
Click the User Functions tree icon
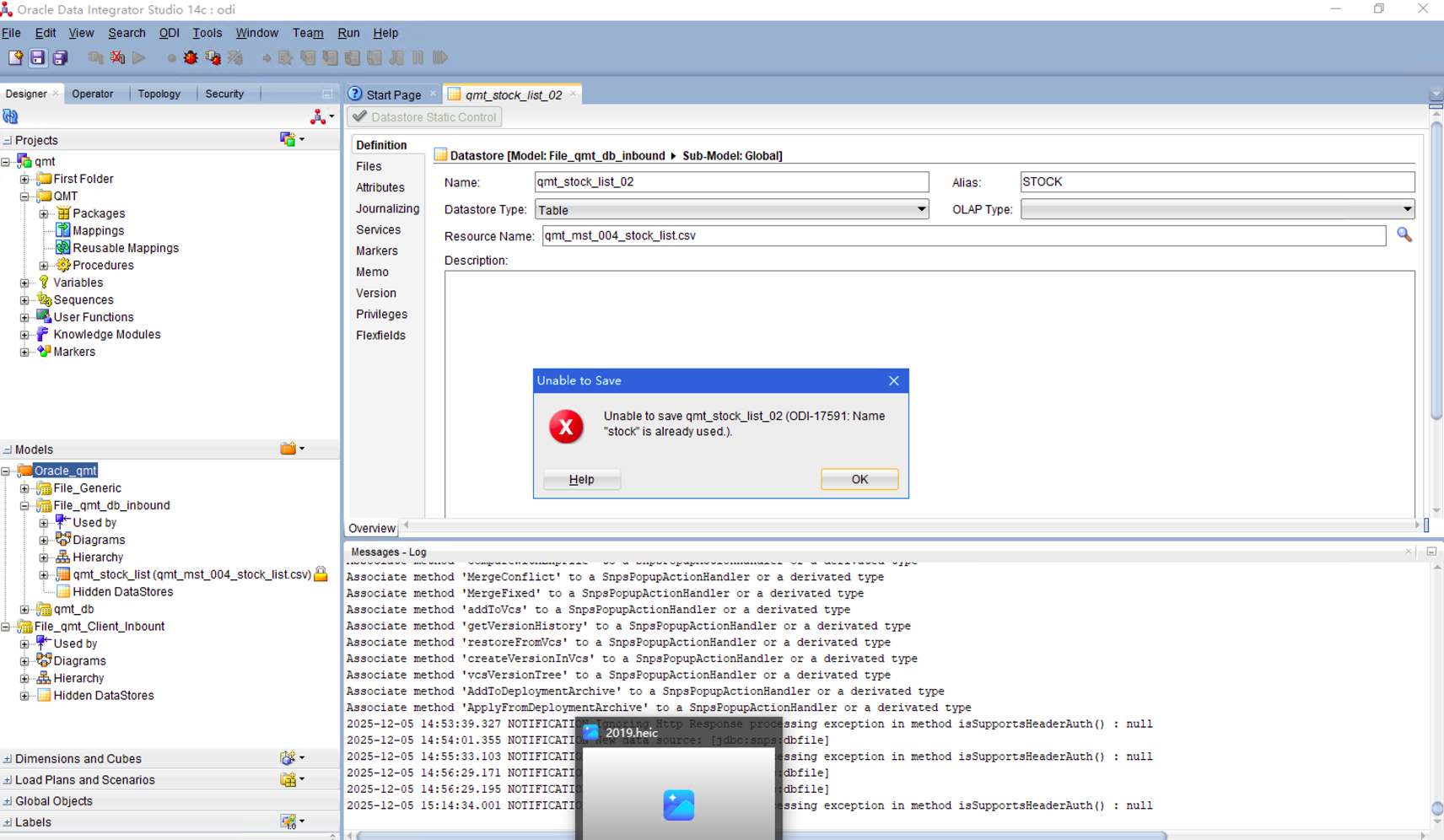(x=44, y=316)
